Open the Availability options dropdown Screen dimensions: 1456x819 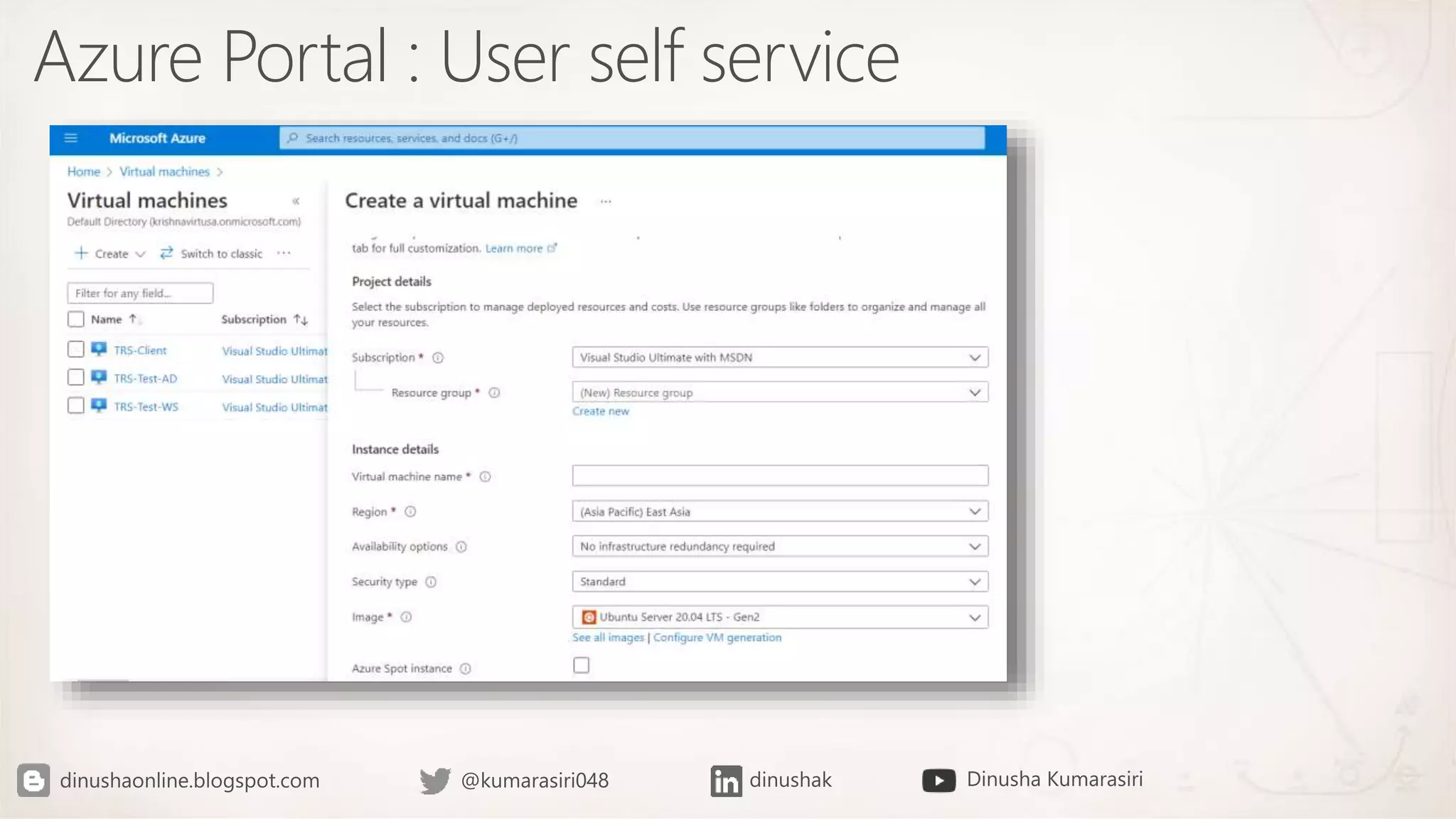[780, 546]
